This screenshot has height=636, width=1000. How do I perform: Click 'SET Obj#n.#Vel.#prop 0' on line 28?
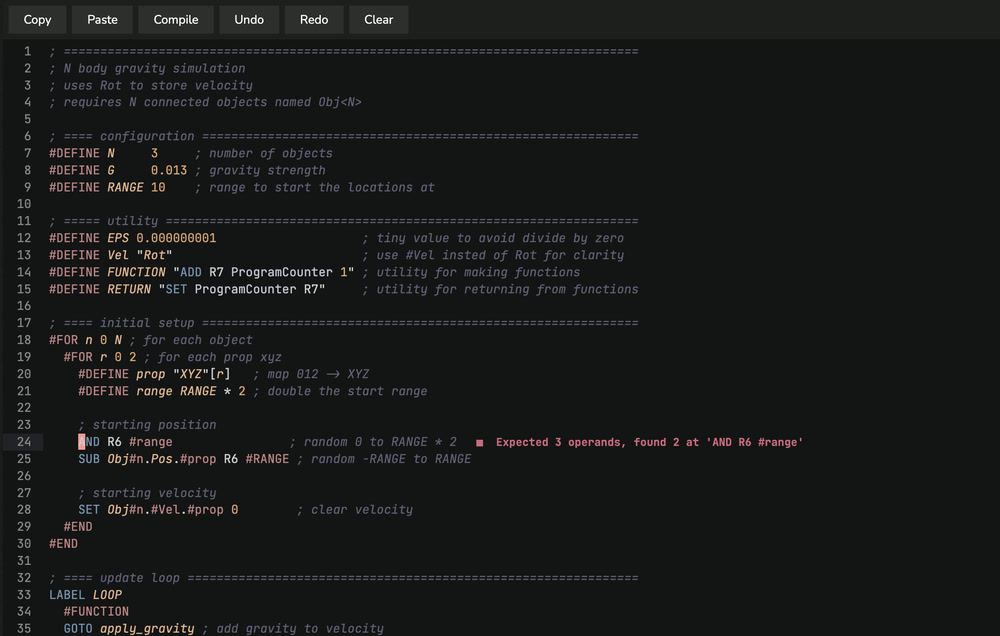pos(158,510)
